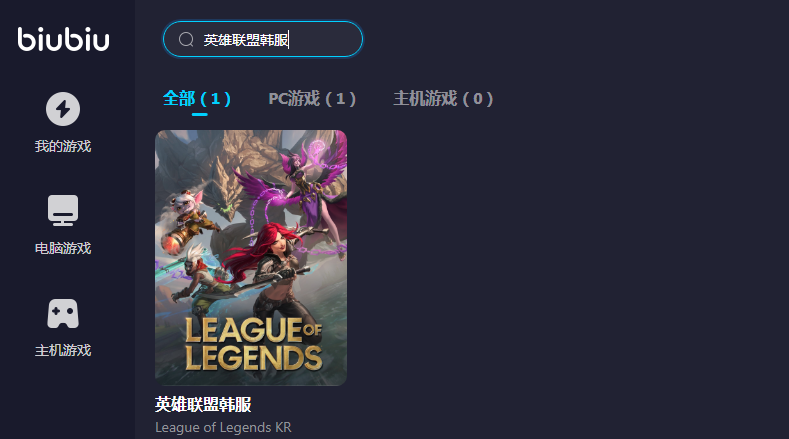Click the biubiu logo

pyautogui.click(x=63, y=39)
